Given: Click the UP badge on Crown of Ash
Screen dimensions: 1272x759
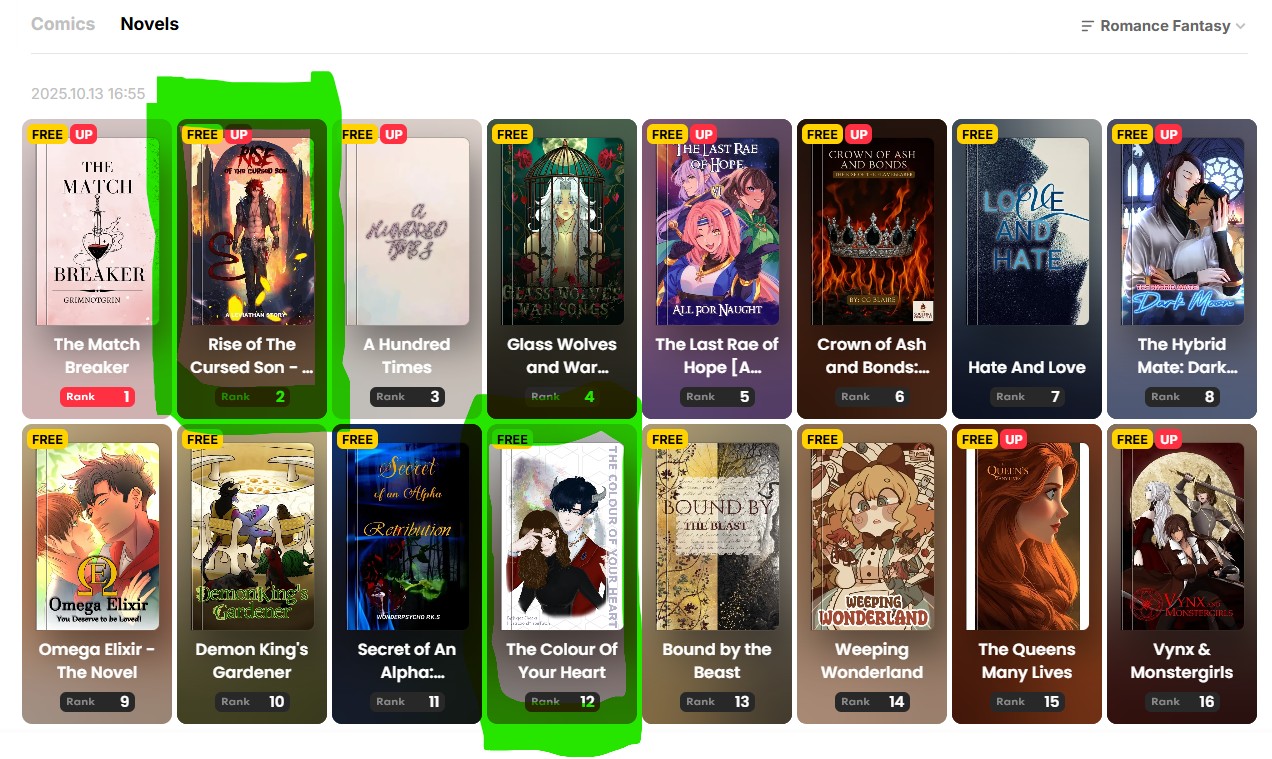Looking at the screenshot, I should [859, 134].
